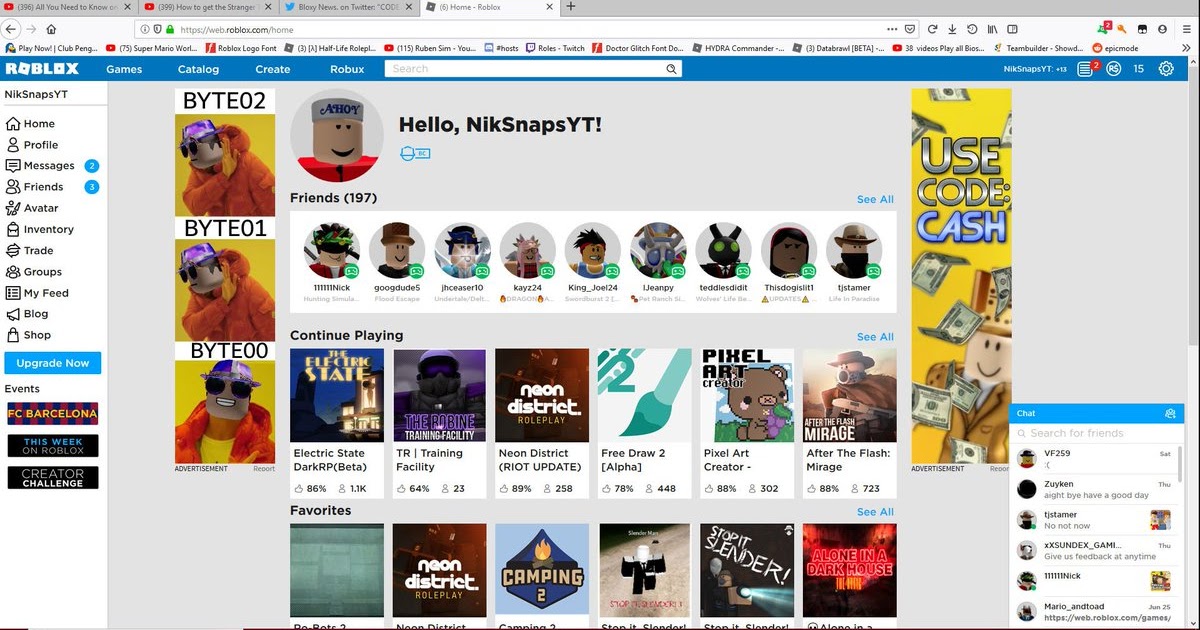Open Trade in the sidebar
This screenshot has height=630, width=1200.
pyautogui.click(x=29, y=250)
